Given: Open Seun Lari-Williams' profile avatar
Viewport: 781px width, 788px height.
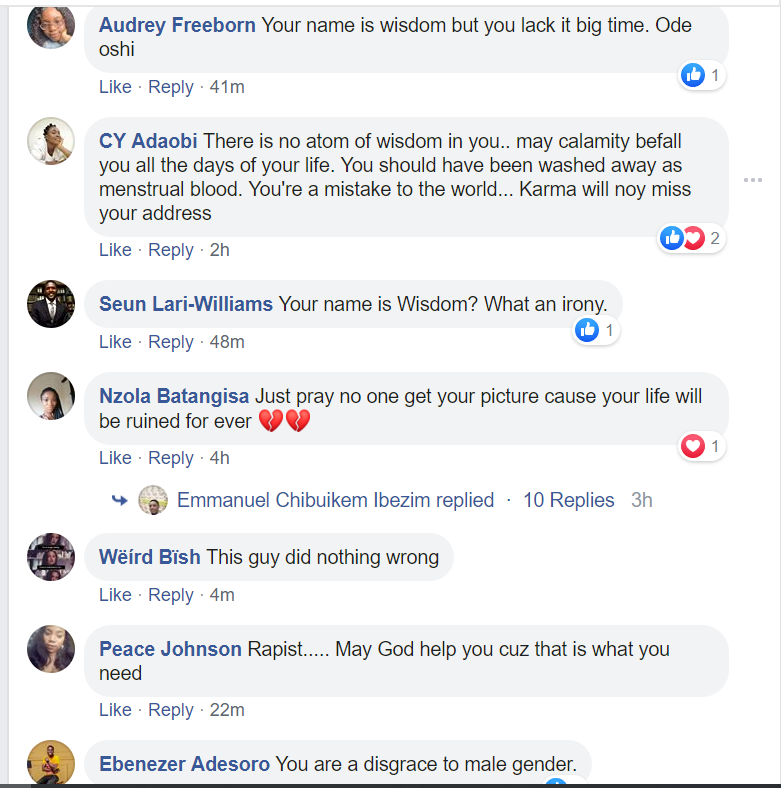Looking at the screenshot, I should (x=50, y=304).
